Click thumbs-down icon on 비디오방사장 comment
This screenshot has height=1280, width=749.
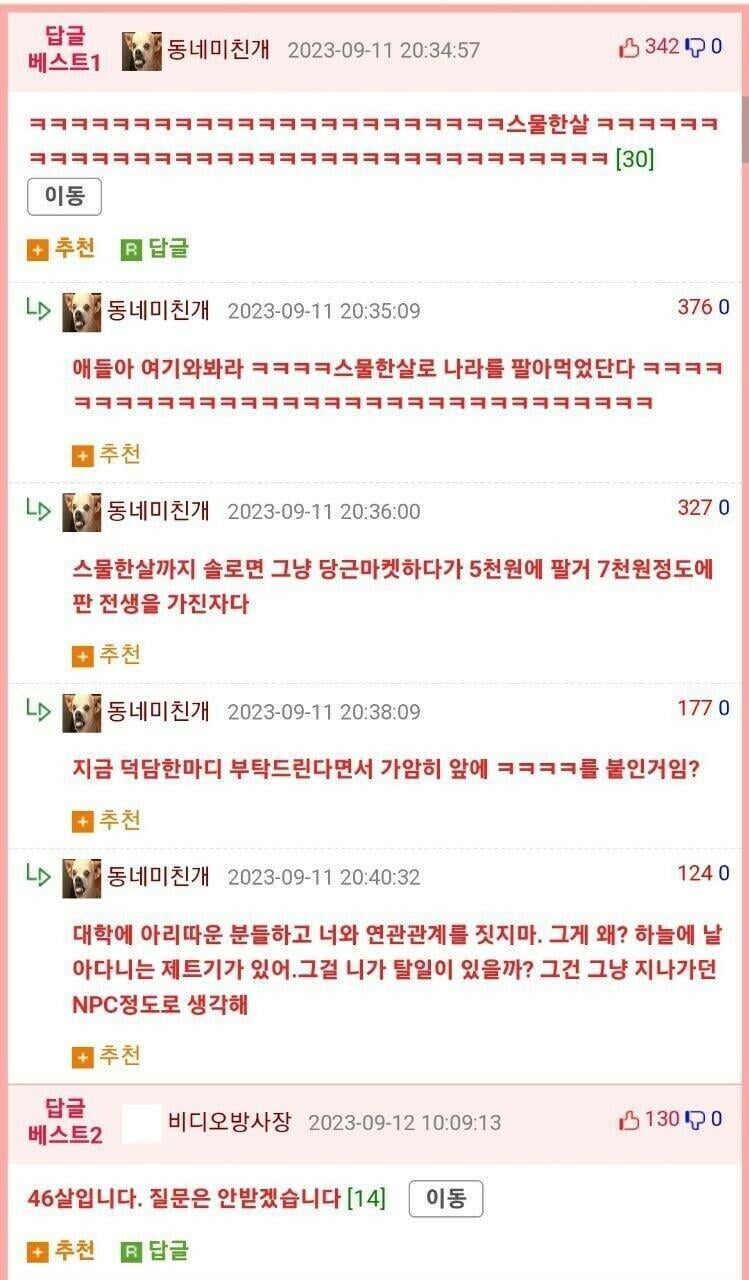(x=695, y=1120)
